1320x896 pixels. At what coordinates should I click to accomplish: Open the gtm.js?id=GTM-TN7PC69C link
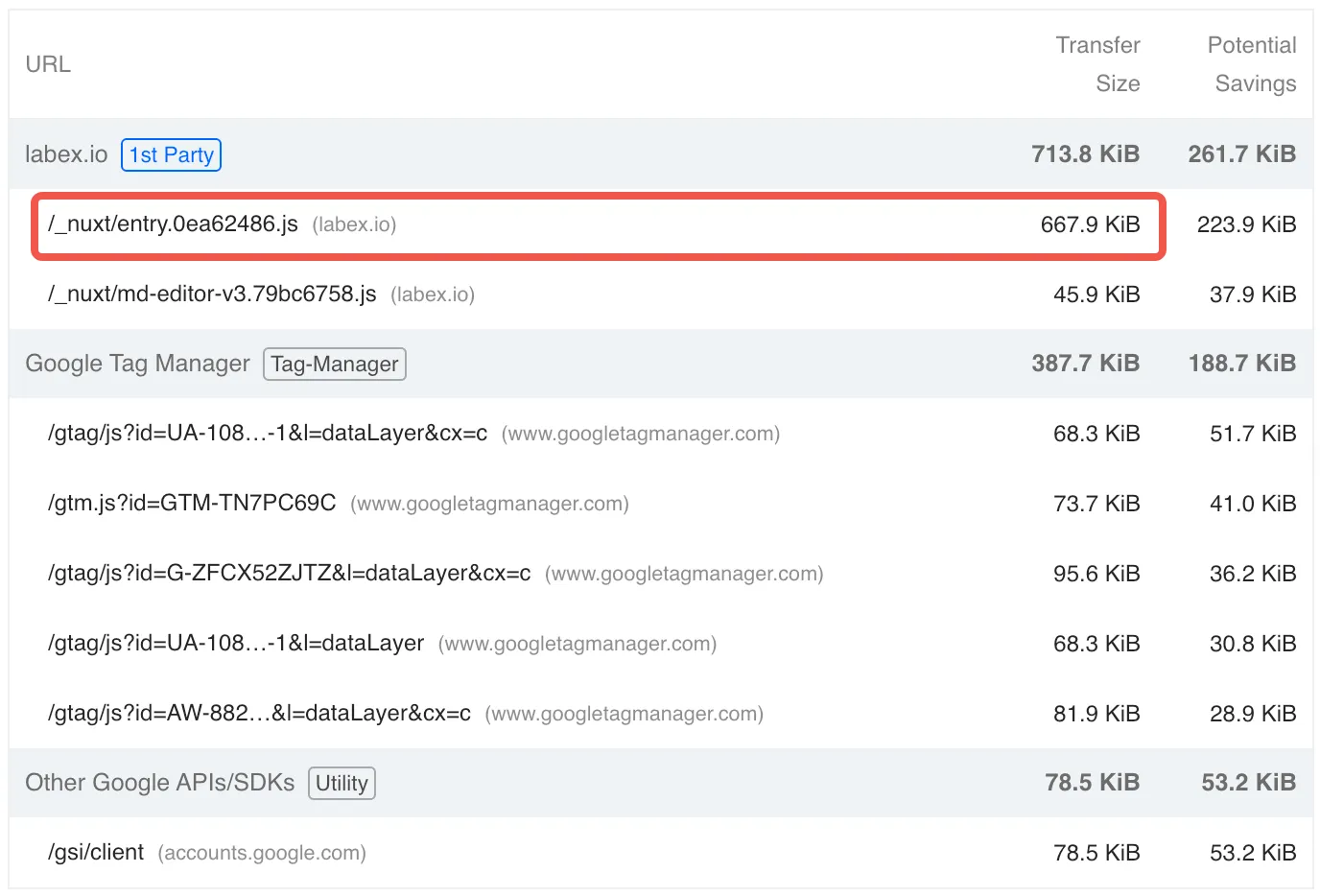tap(192, 504)
